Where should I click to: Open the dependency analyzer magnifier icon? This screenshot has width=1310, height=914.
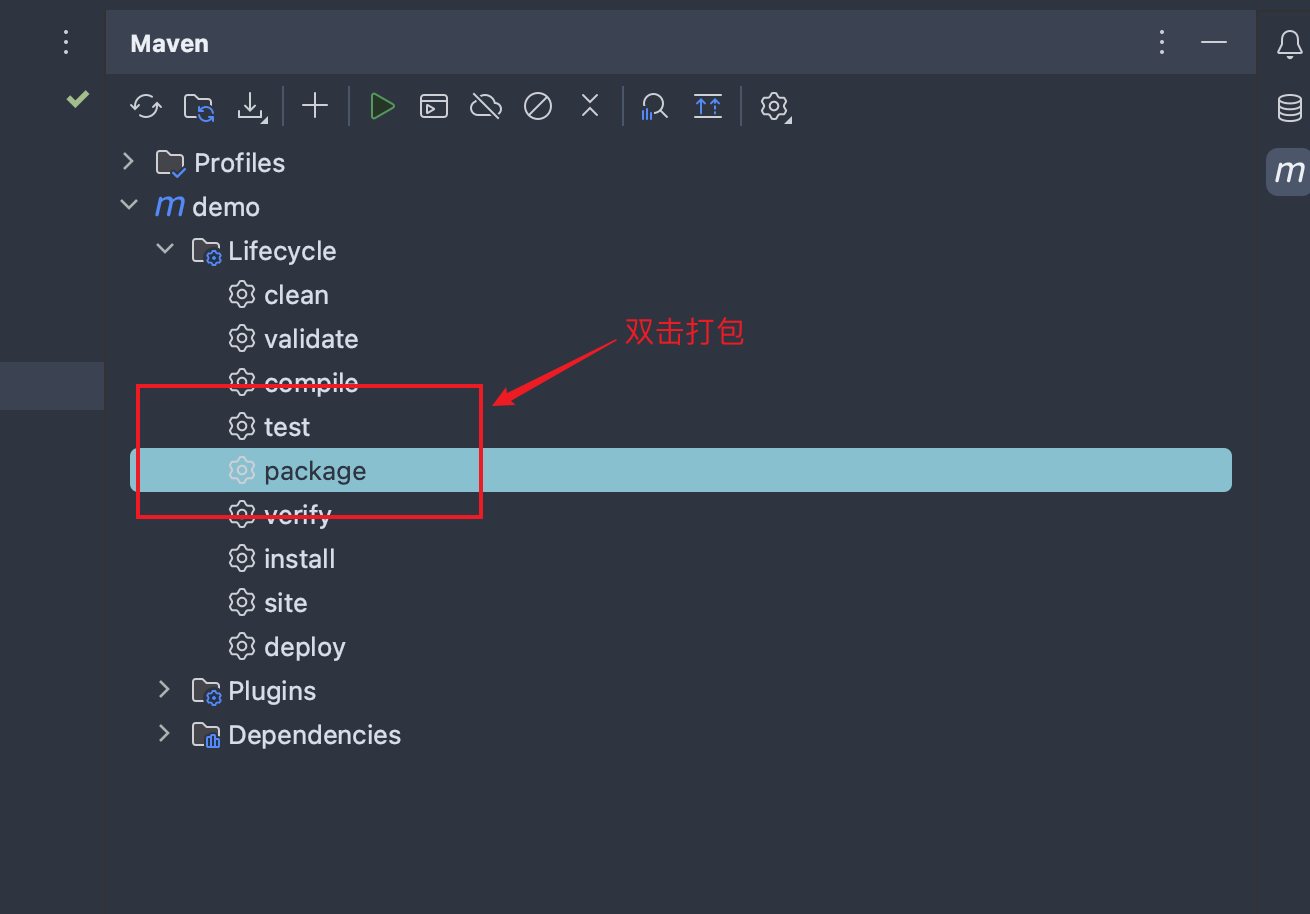pos(654,106)
